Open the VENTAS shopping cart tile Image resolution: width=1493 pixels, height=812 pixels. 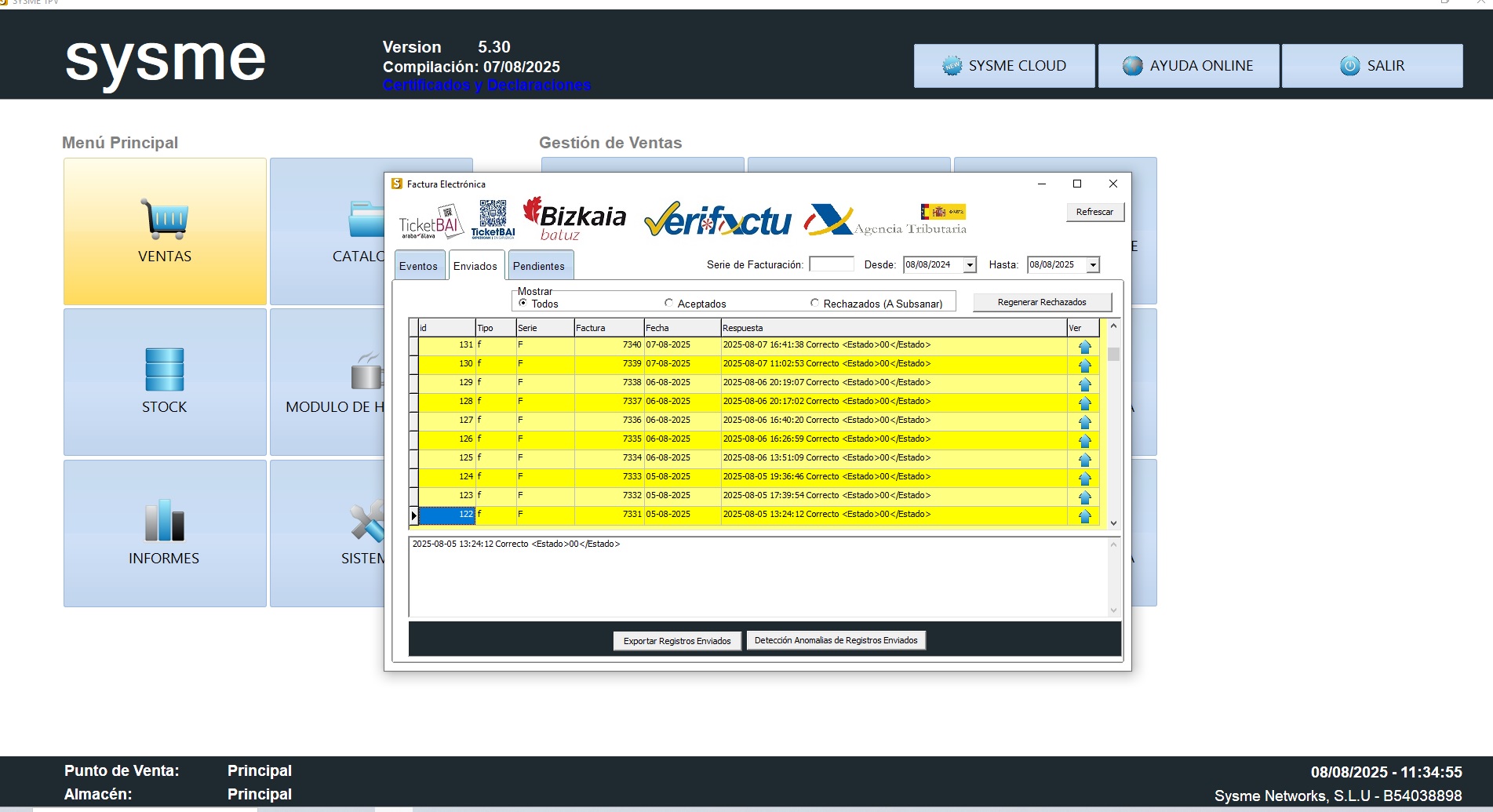point(165,231)
